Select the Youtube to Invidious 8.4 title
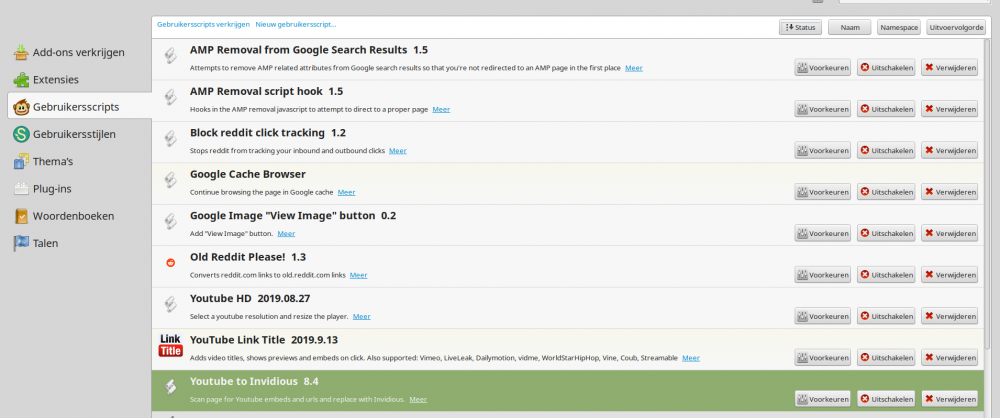Image resolution: width=1000 pixels, height=418 pixels. point(254,382)
